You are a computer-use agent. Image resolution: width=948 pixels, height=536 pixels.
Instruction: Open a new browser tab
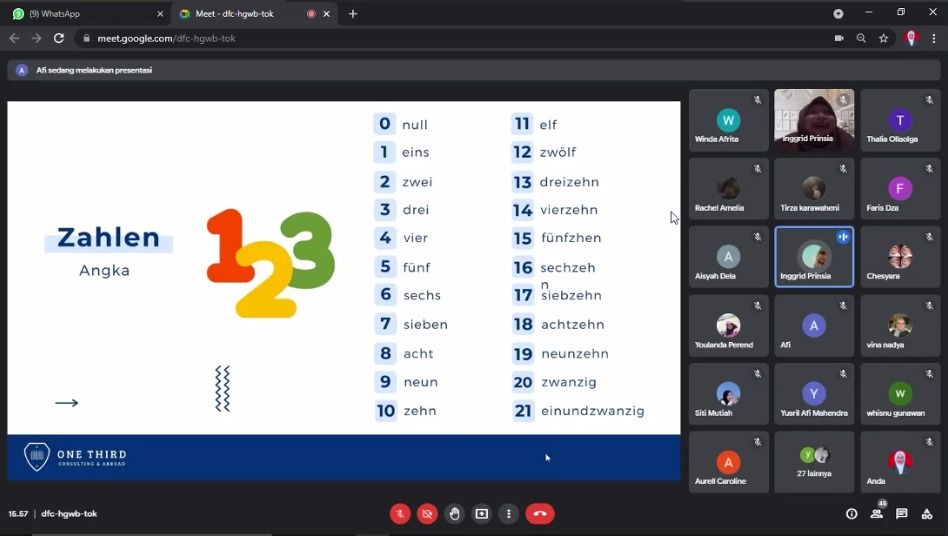(x=353, y=14)
